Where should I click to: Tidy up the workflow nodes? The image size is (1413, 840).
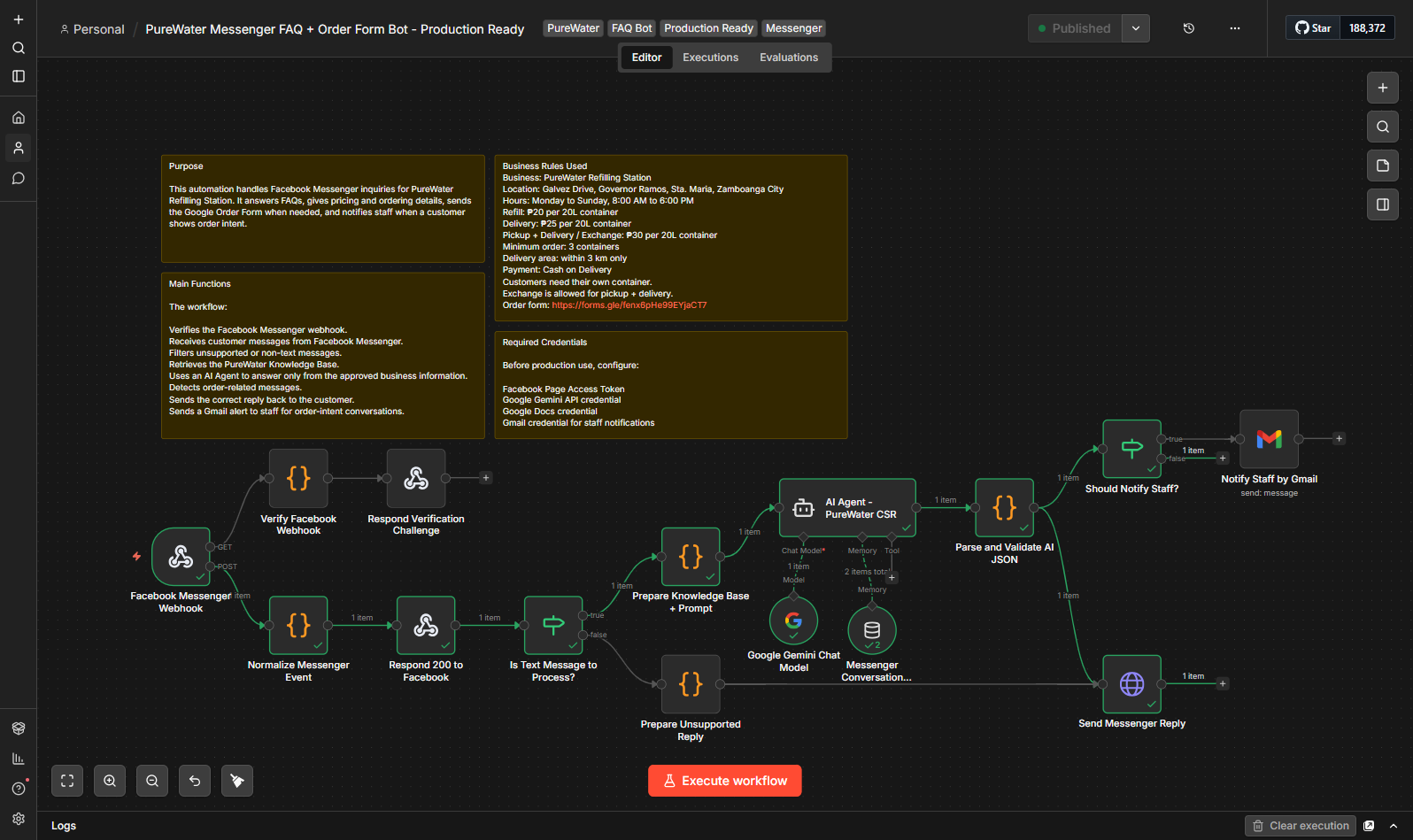pyautogui.click(x=237, y=781)
